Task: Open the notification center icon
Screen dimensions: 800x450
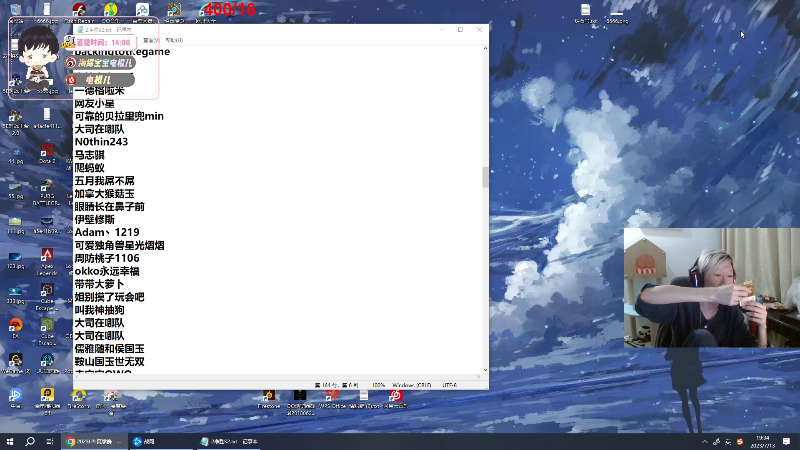Action: click(786, 441)
